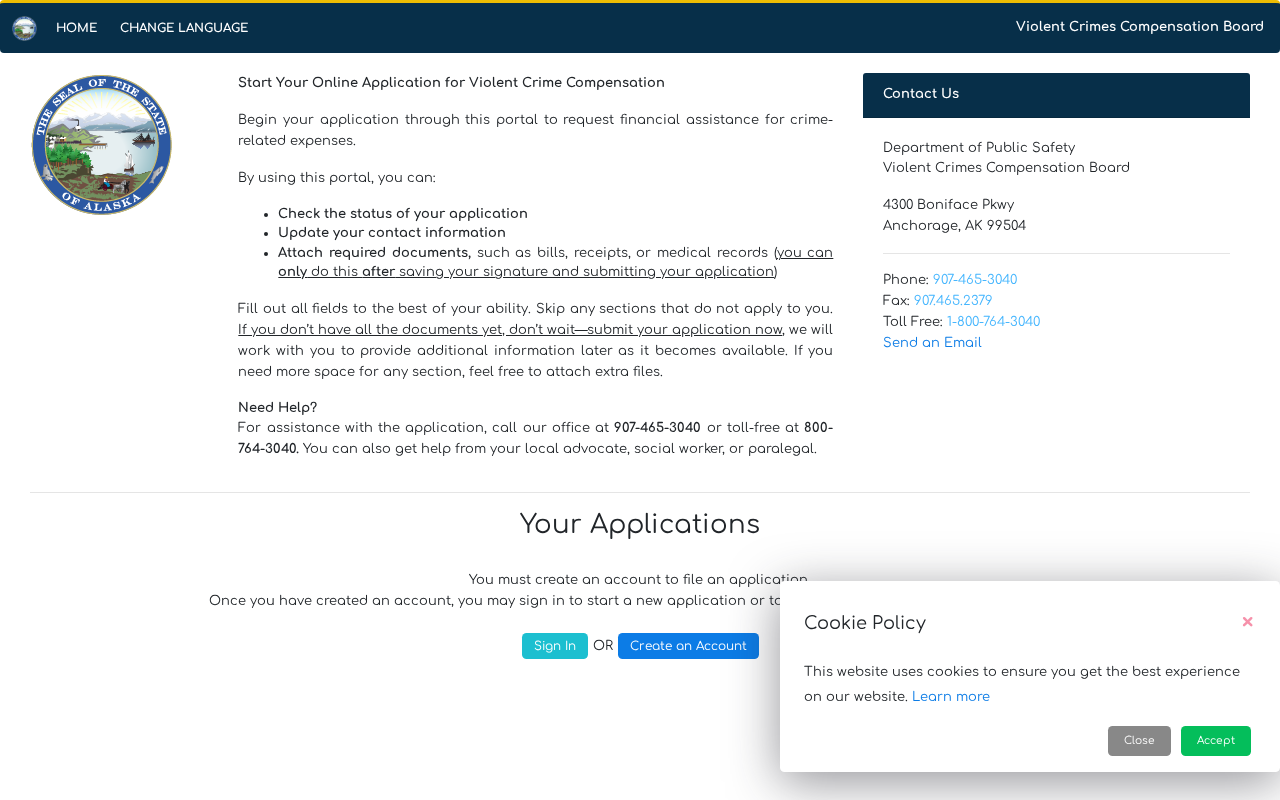This screenshot has width=1280, height=800.
Task: Click the large Alaska state seal image
Action: [102, 145]
